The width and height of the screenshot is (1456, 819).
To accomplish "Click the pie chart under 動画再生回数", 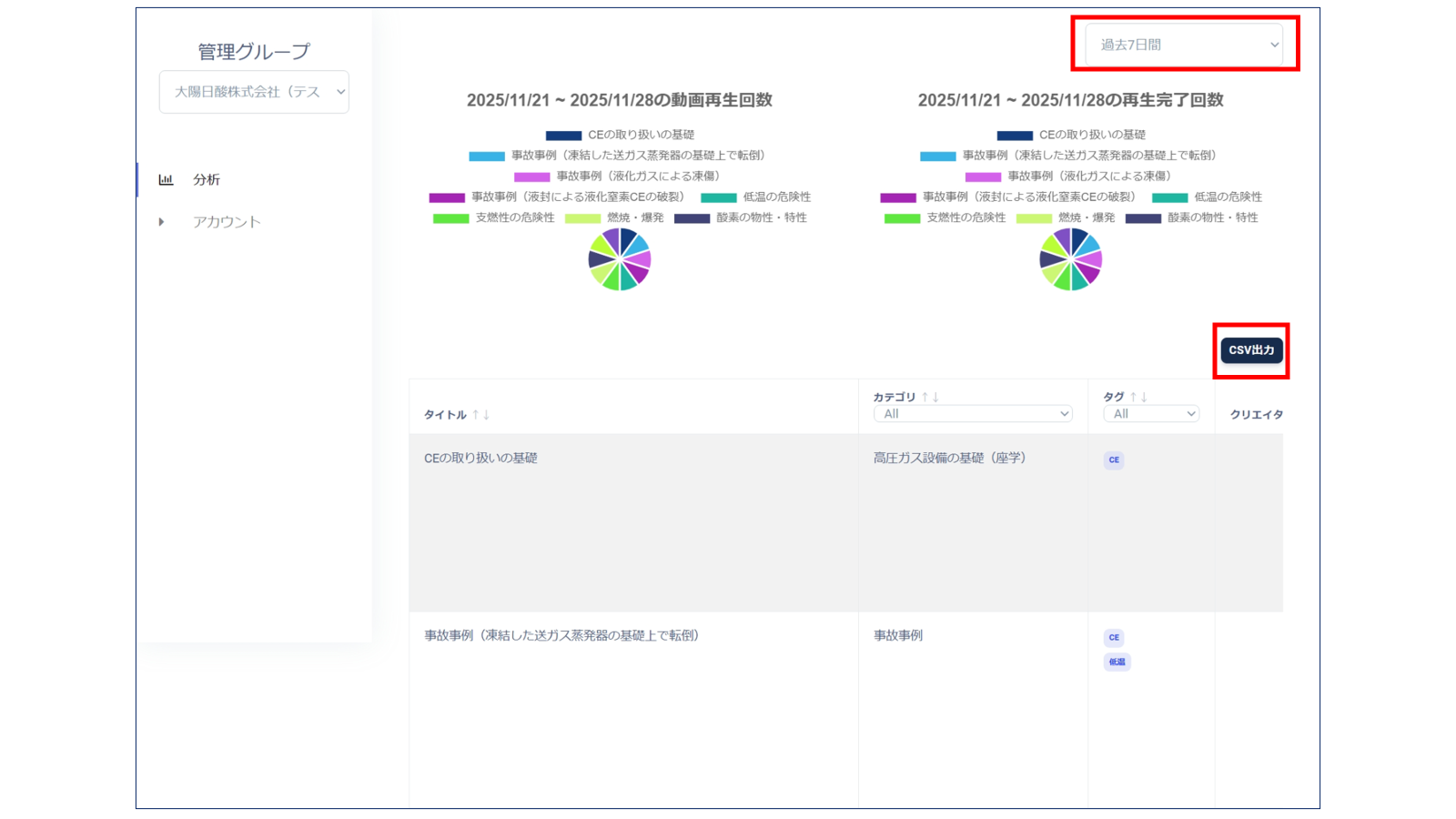I will point(620,259).
